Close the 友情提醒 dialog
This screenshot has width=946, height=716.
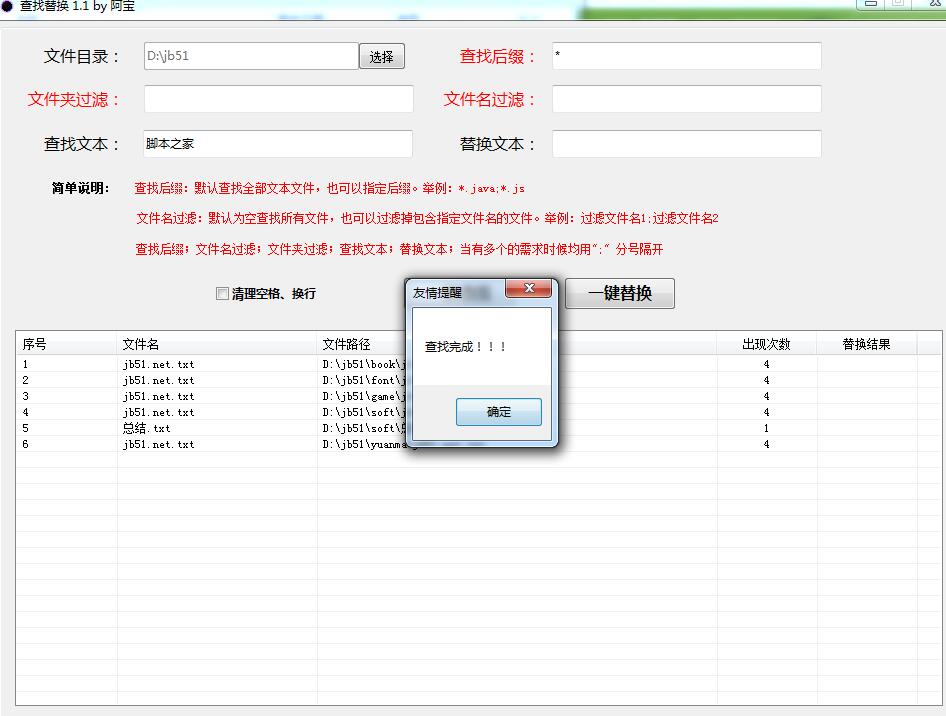pos(529,289)
